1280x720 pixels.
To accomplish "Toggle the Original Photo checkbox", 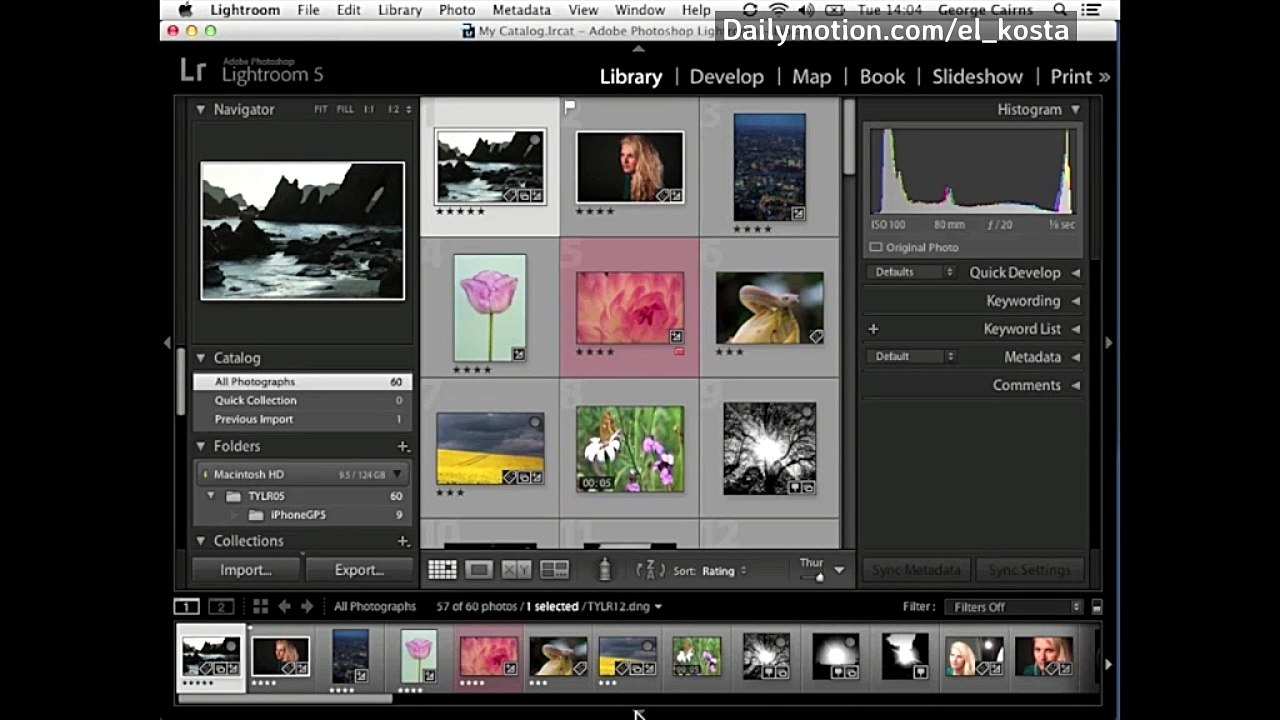I will pos(876,247).
